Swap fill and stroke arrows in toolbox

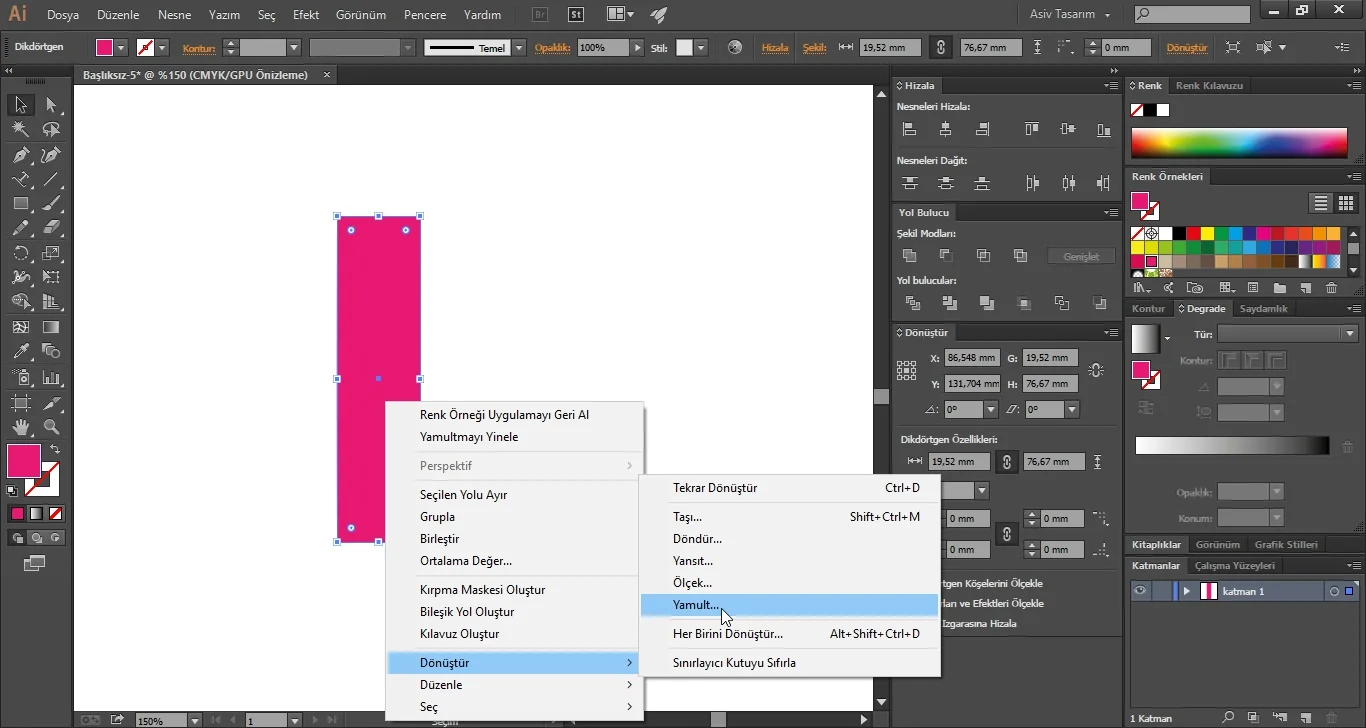point(55,450)
